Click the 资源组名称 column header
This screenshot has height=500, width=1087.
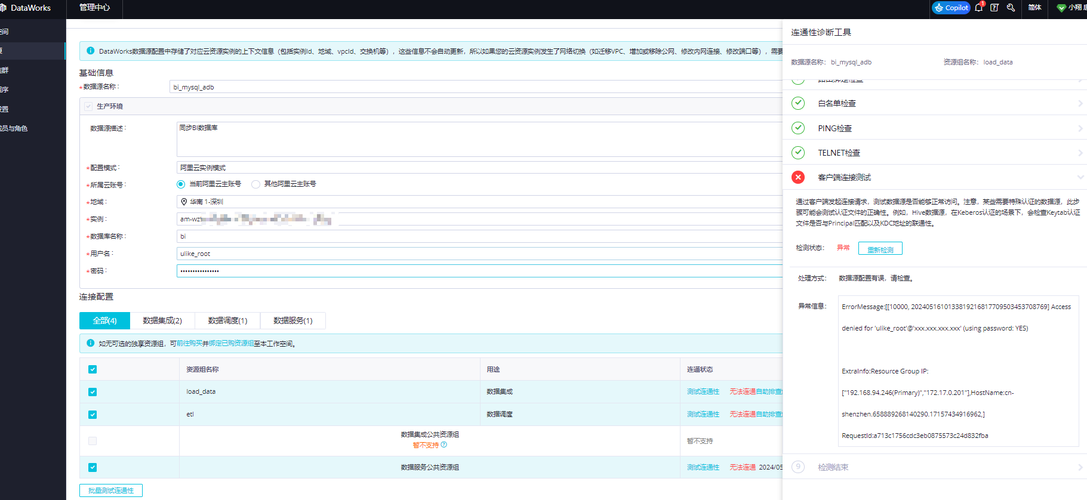click(x=202, y=370)
